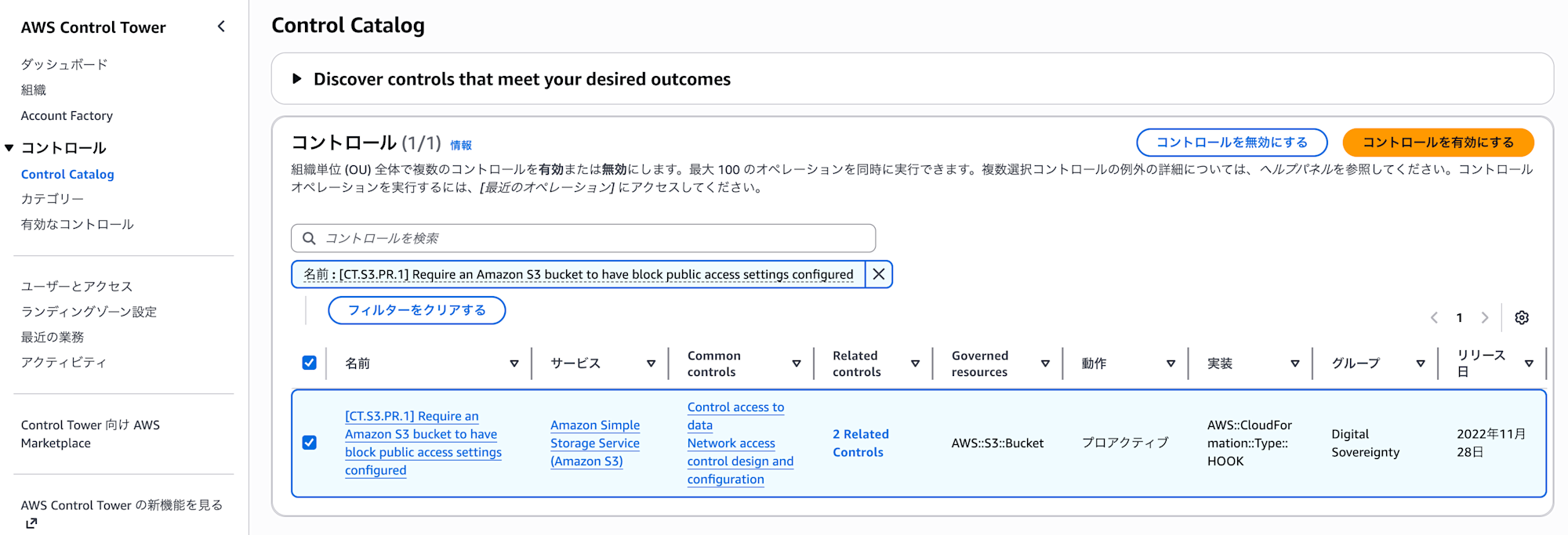Click the 2022年11月28日 release date cell
Image resolution: width=1568 pixels, height=535 pixels.
coord(1491,443)
